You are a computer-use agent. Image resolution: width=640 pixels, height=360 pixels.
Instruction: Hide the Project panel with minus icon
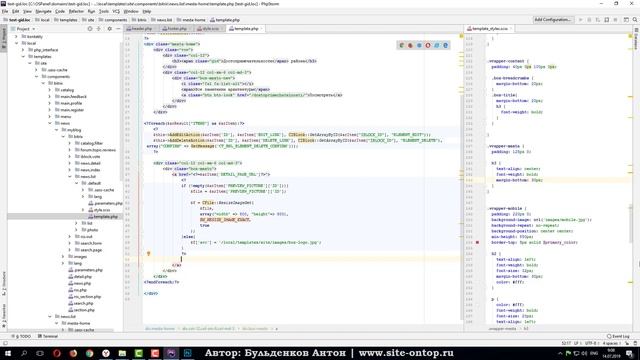(x=118, y=29)
